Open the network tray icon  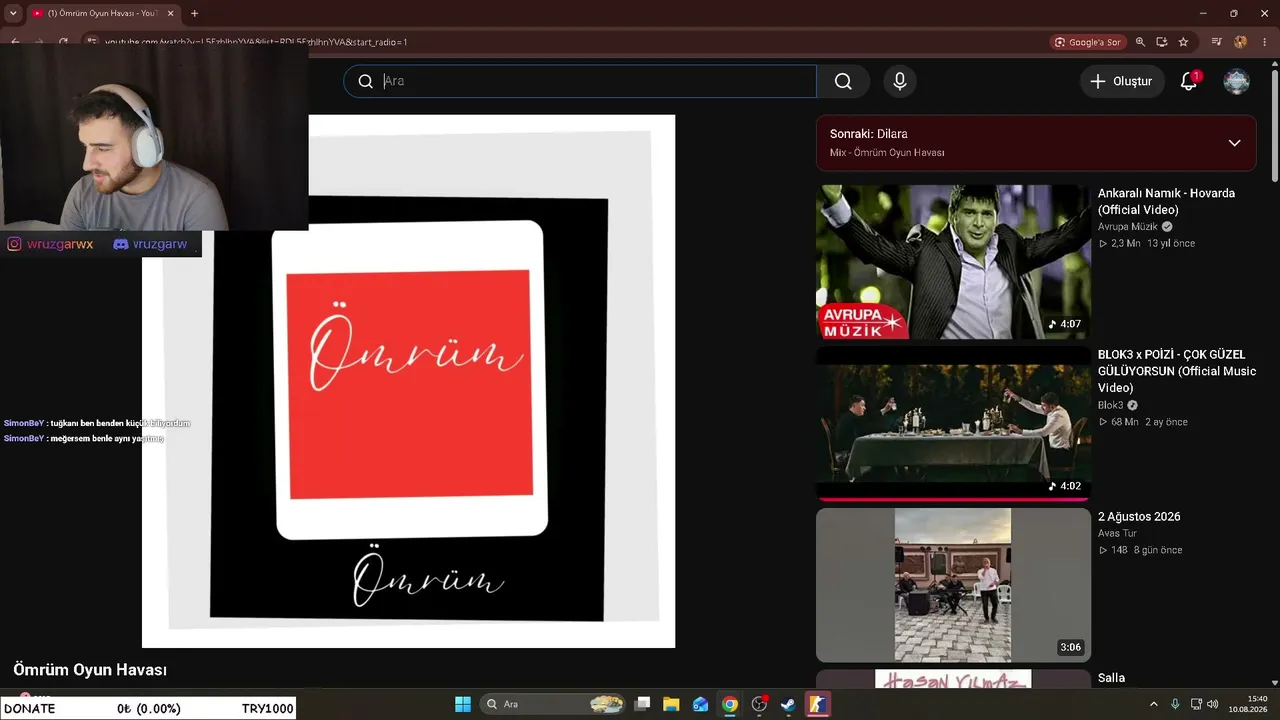click(1196, 704)
